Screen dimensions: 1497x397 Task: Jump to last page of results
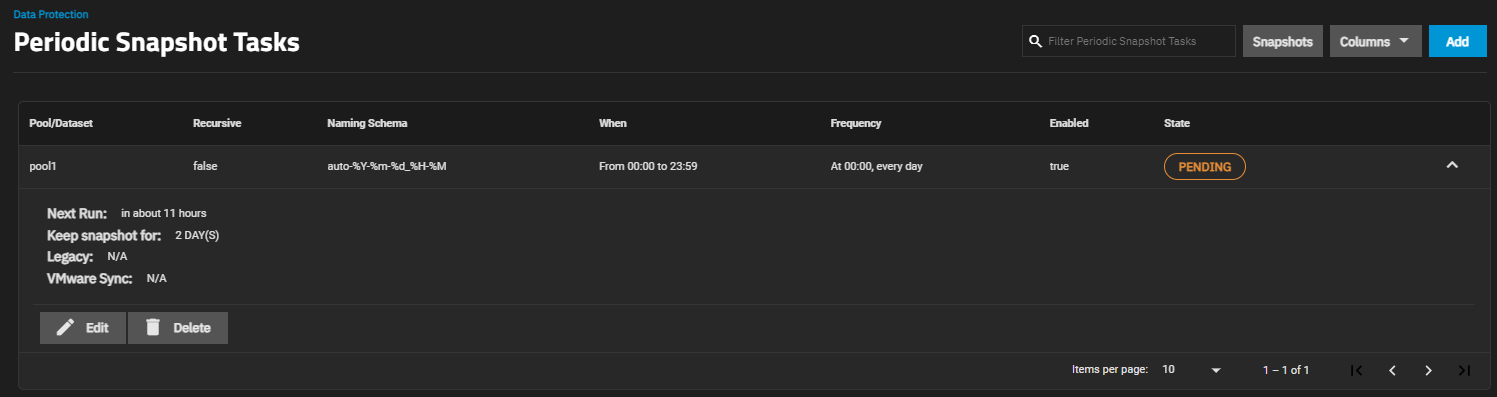(1464, 370)
